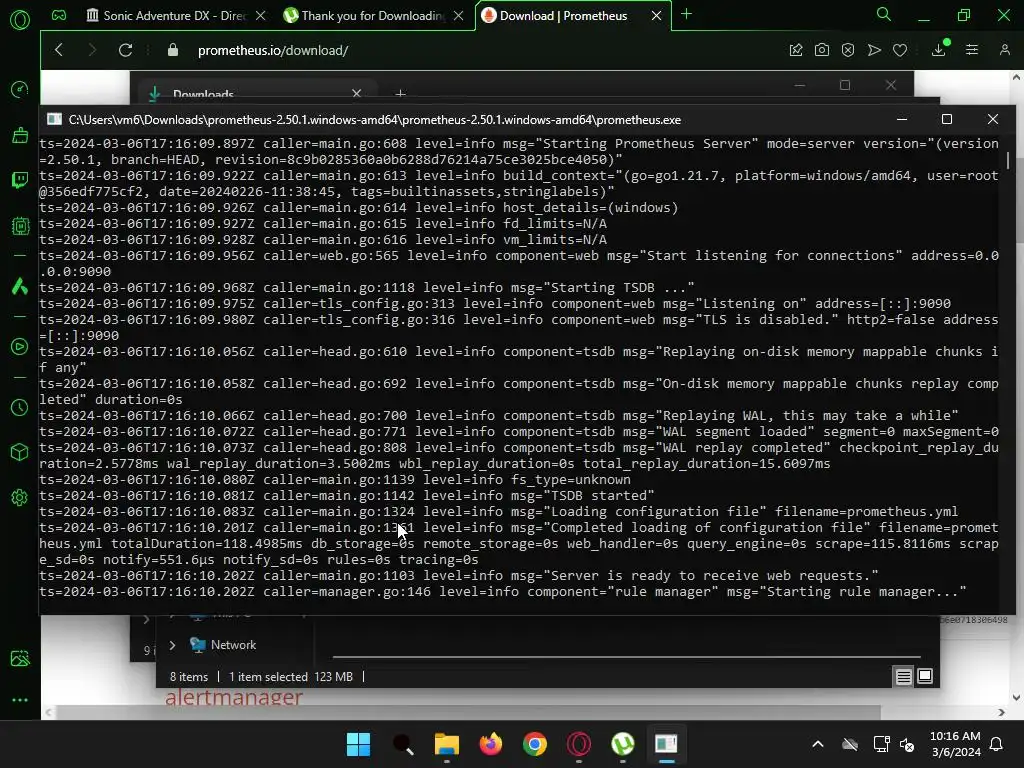Open Windows taskbar search
This screenshot has height=768, width=1024.
403,744
